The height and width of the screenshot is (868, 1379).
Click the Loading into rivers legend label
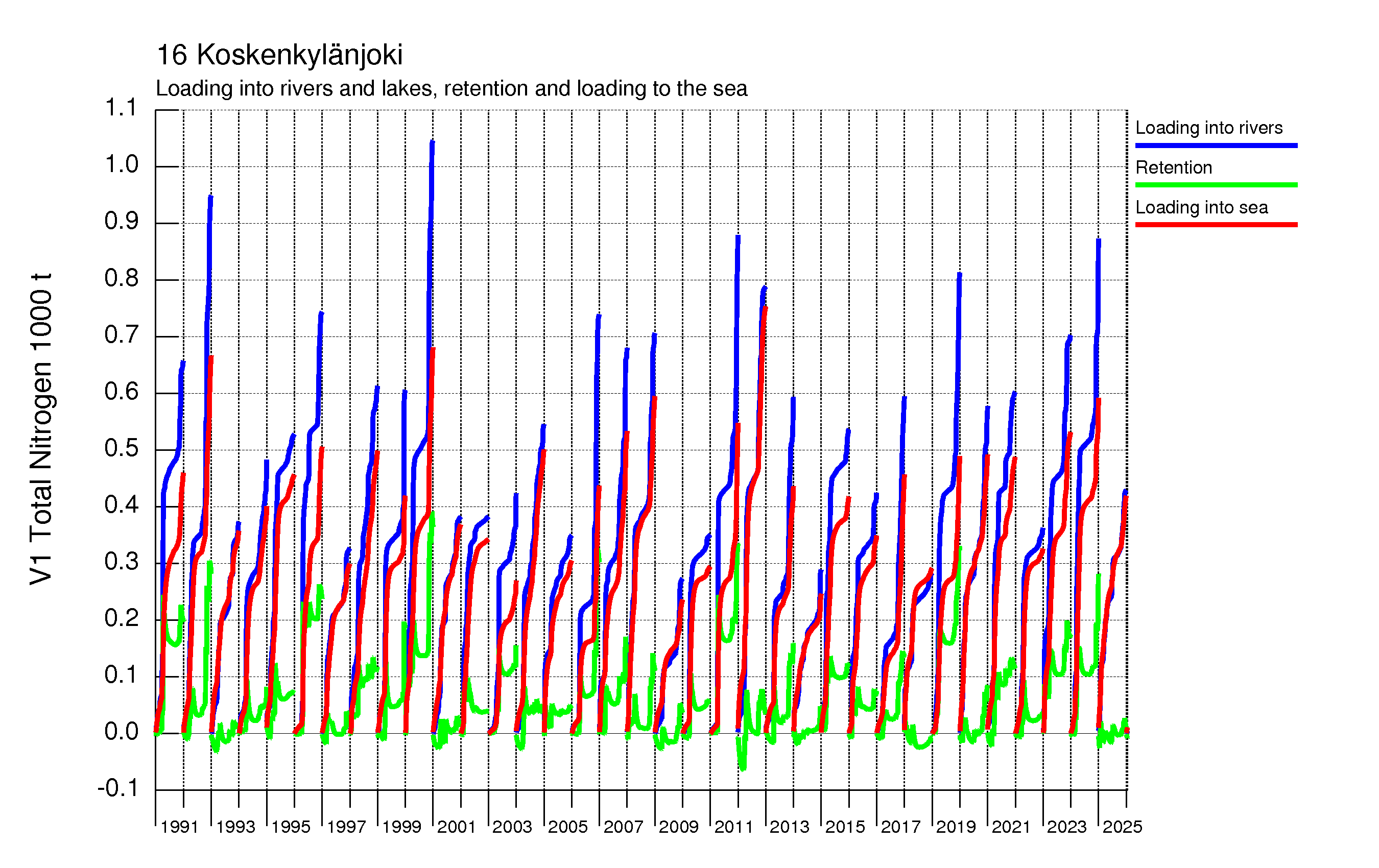point(1208,127)
